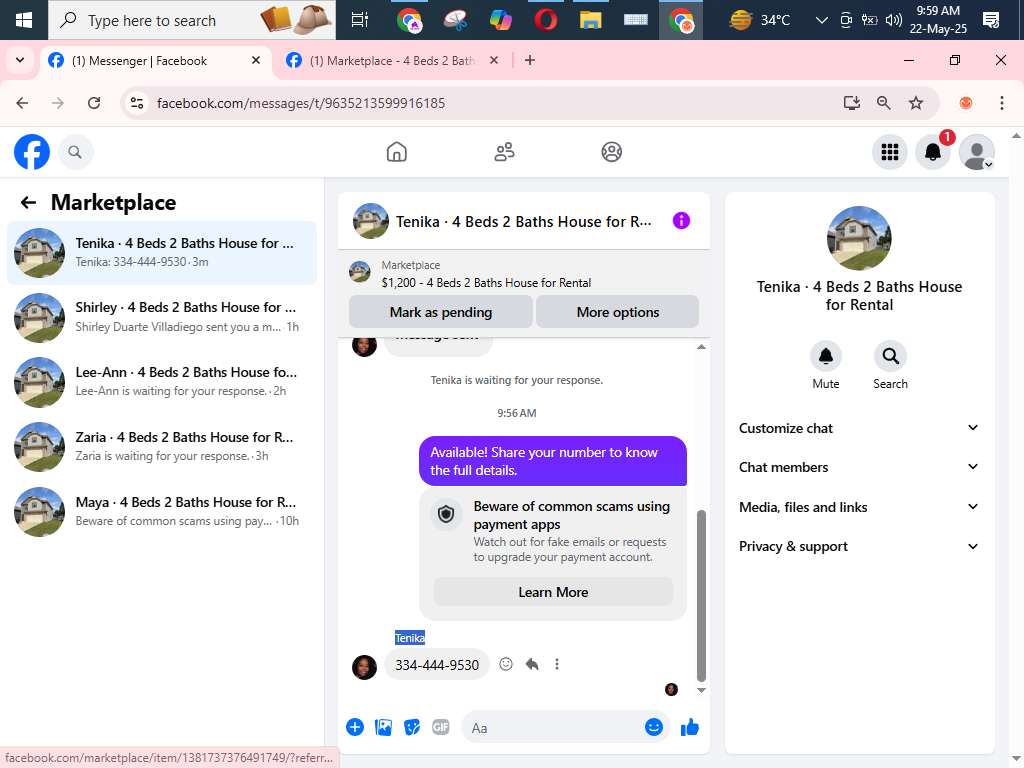Open the Windows notification center icon
The image size is (1024, 768).
(991, 20)
